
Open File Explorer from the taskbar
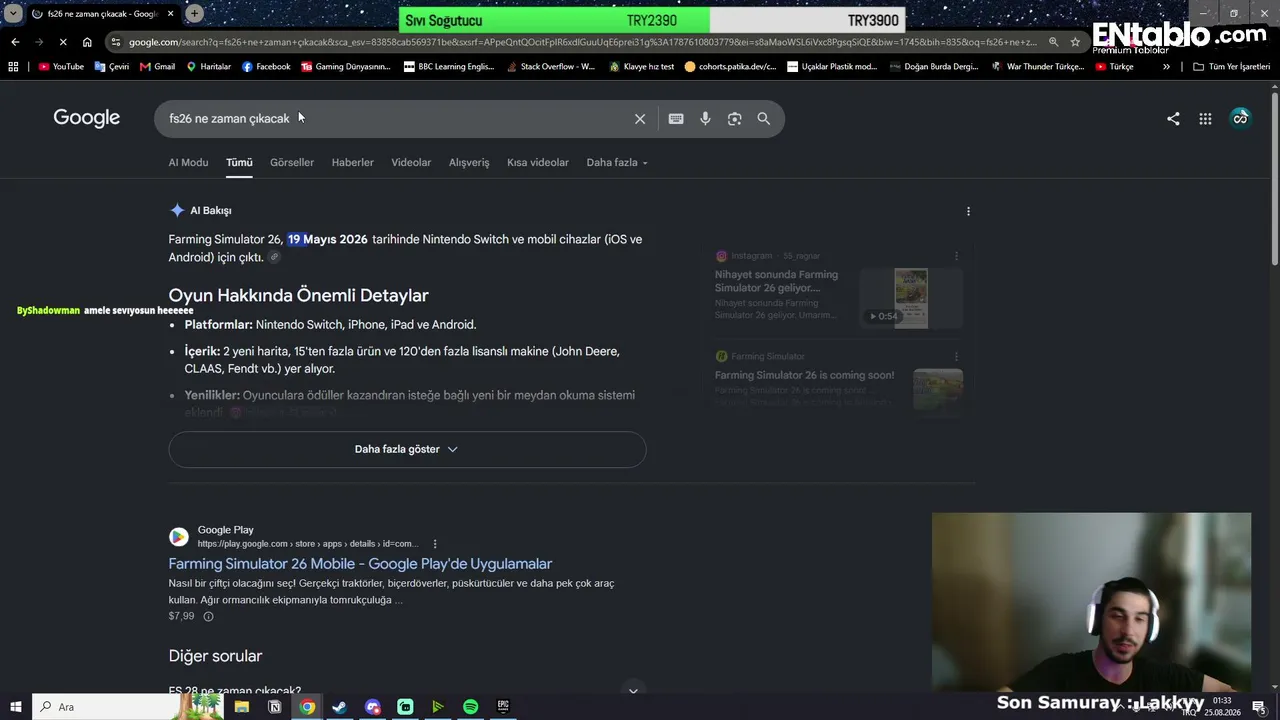click(x=241, y=707)
